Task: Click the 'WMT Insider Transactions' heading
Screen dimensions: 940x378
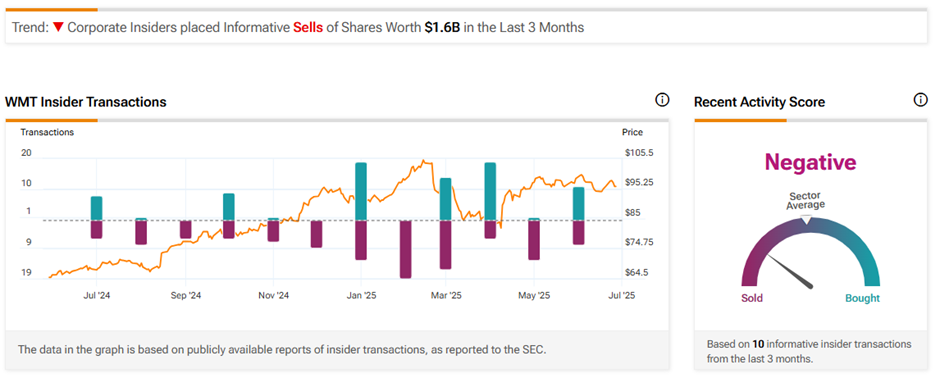Action: pyautogui.click(x=86, y=102)
